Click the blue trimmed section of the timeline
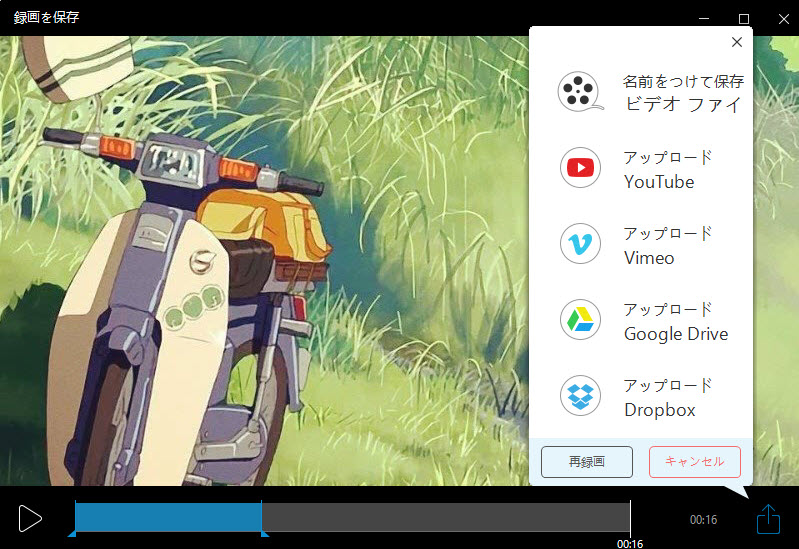 pos(168,517)
